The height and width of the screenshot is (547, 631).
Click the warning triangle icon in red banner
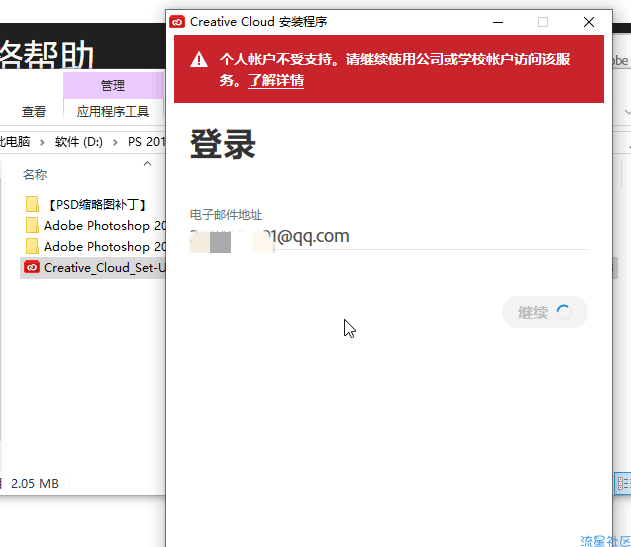[x=199, y=60]
